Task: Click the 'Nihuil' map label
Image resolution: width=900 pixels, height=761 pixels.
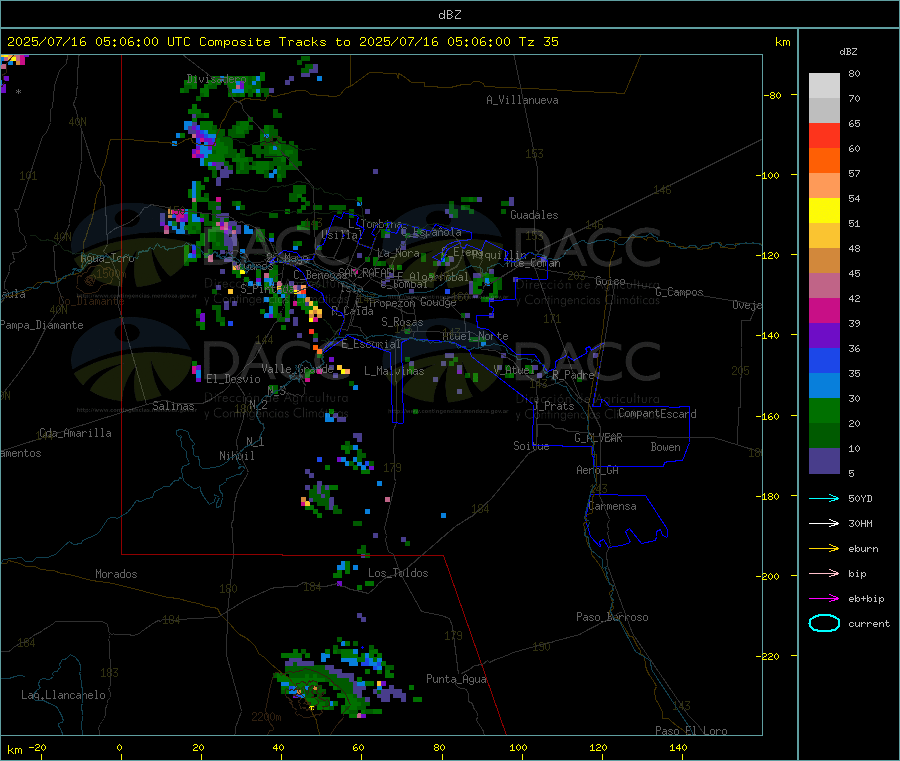Action: pos(236,456)
